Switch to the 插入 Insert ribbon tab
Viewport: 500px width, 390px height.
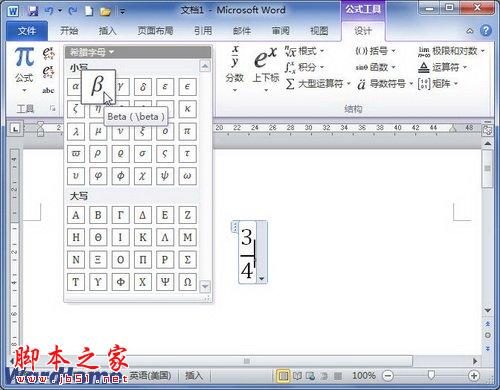[x=107, y=31]
